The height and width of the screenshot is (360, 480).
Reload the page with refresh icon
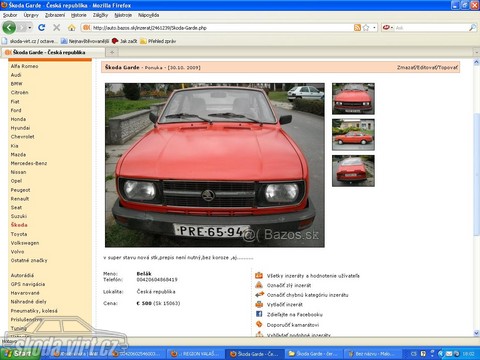tap(41, 28)
